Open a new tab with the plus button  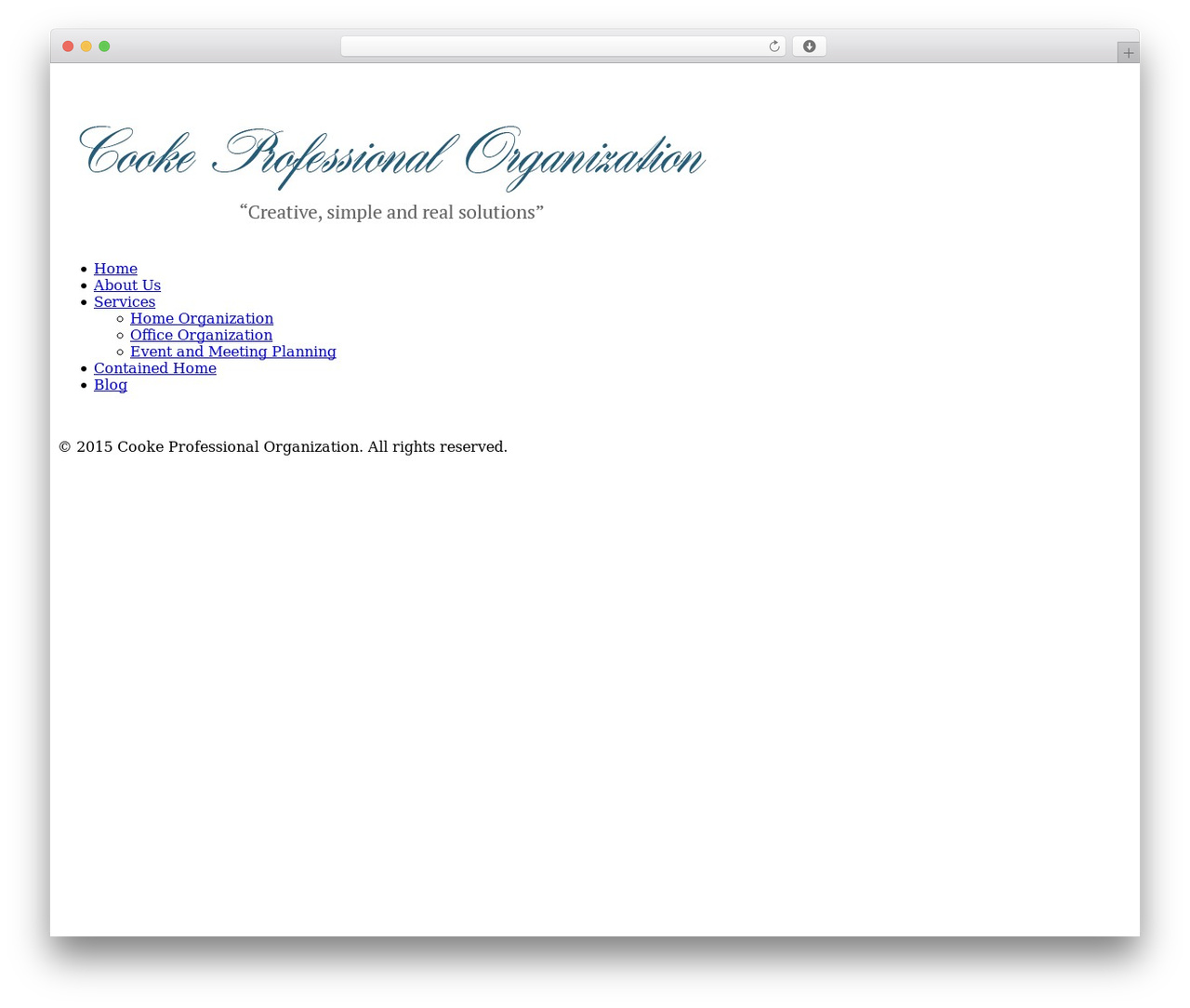coord(1128,53)
